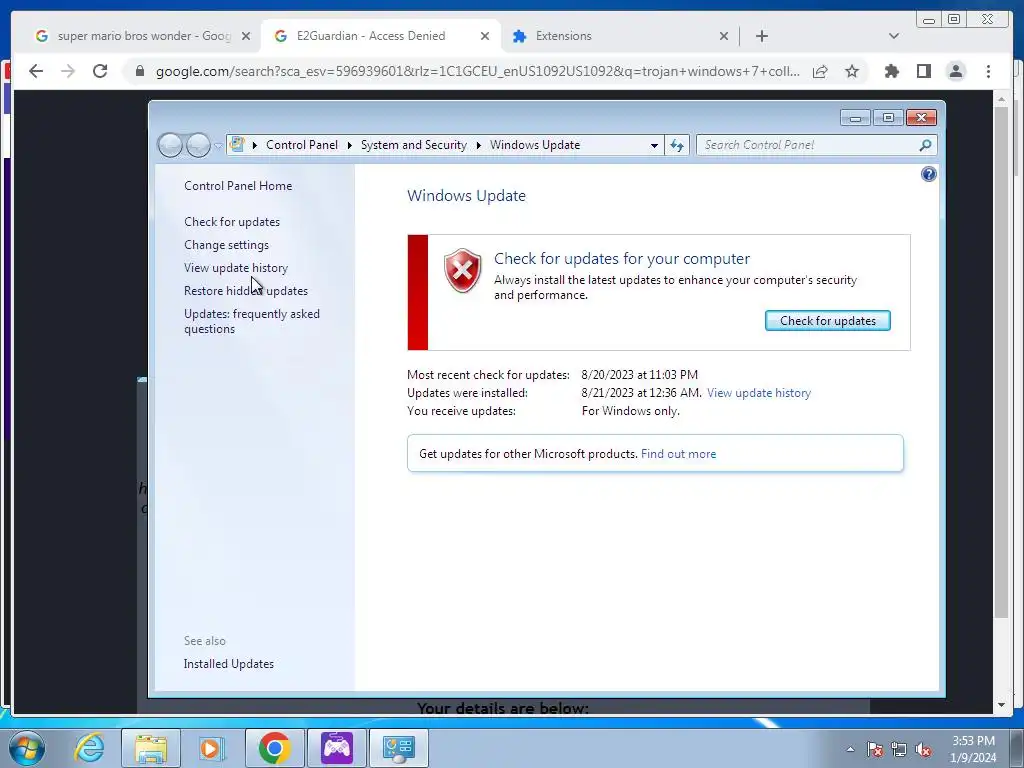Switch to Chrome on taskbar
This screenshot has width=1024, height=768.
click(274, 748)
